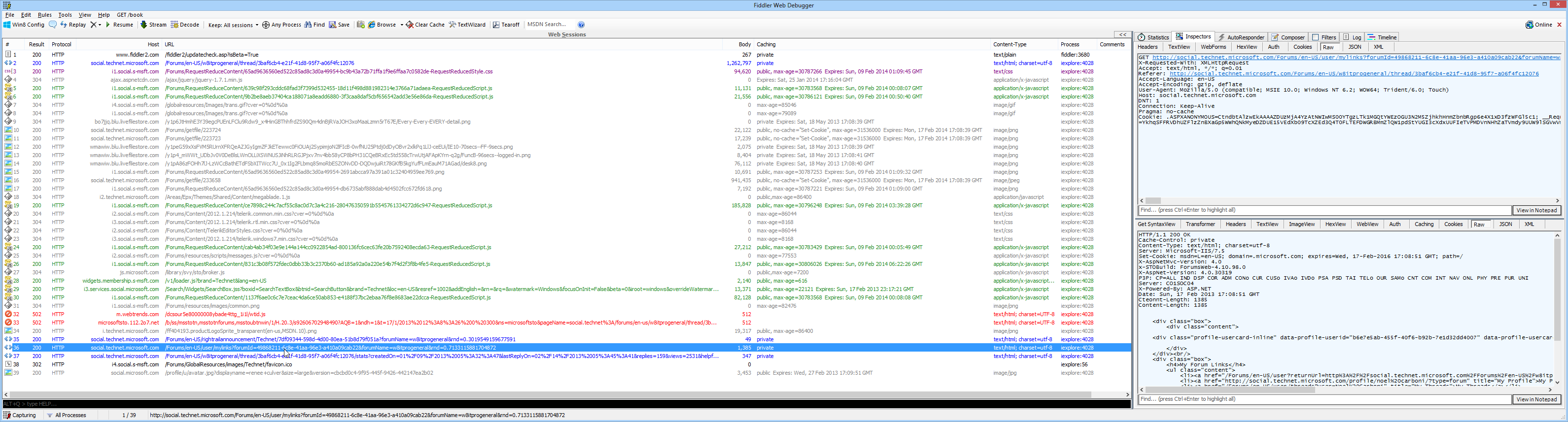This screenshot has width=1568, height=422.
Task: Switch to the Timeline tab
Action: 1382,37
